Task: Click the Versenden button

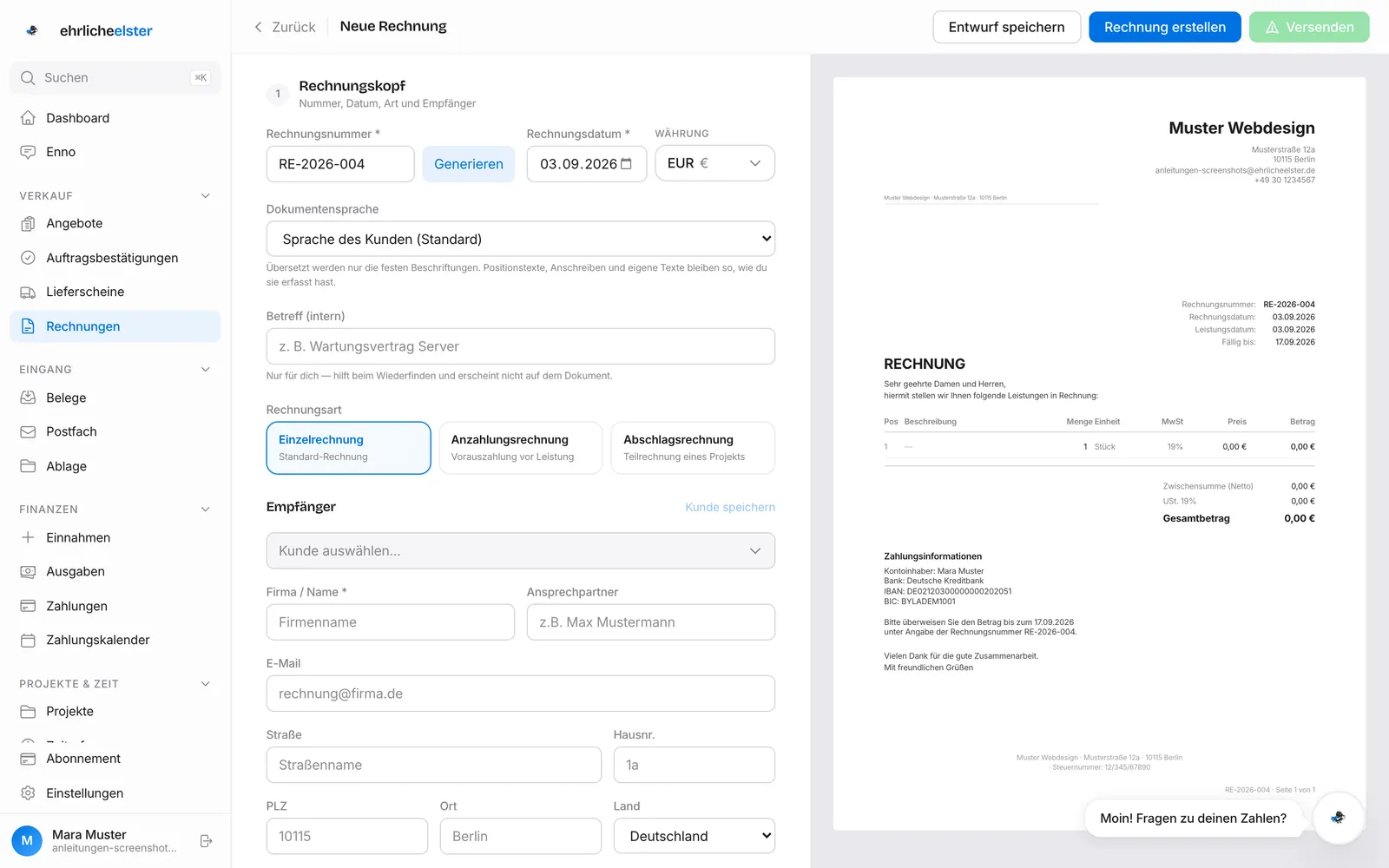Action: tap(1309, 27)
